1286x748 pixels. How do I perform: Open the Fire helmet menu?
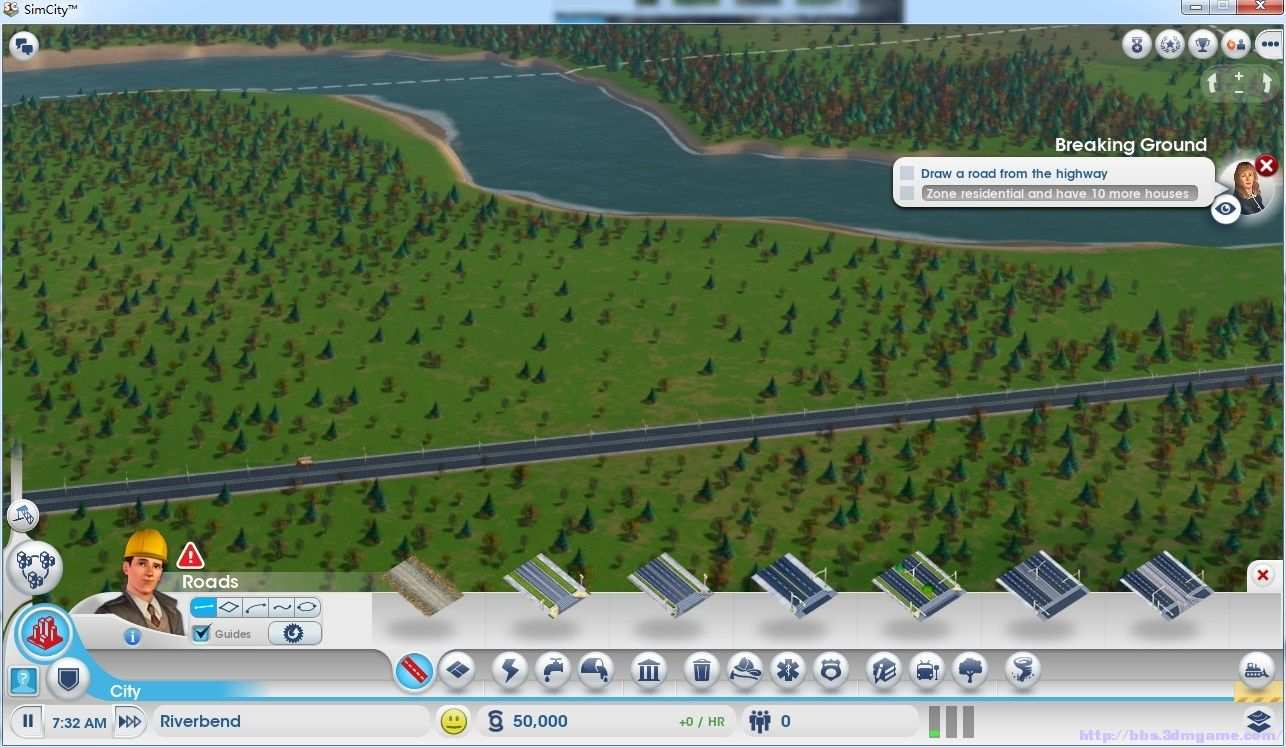point(745,670)
